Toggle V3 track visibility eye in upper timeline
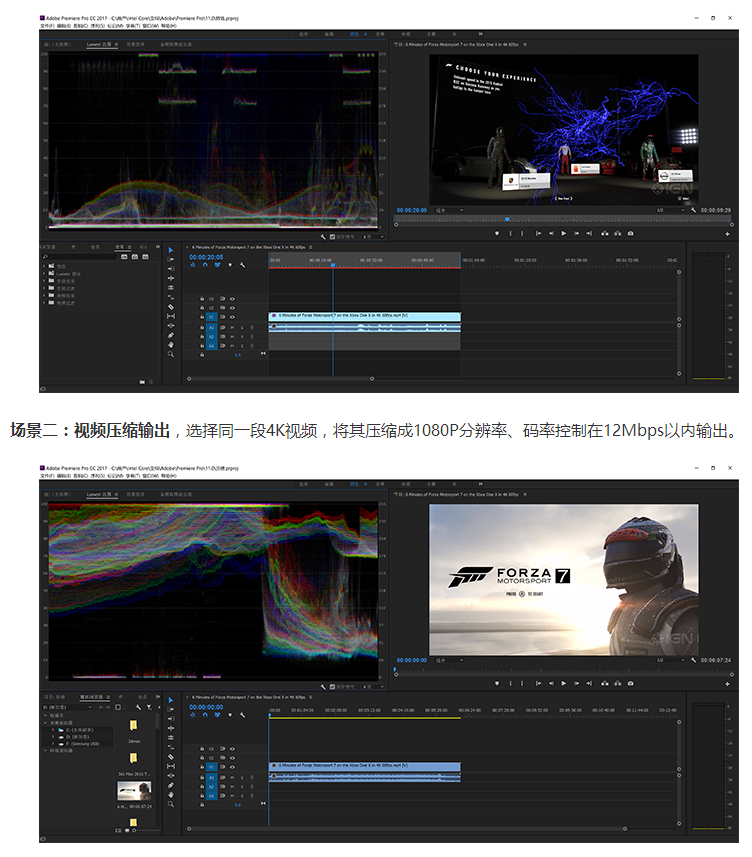This screenshot has height=857, width=752. pyautogui.click(x=232, y=299)
